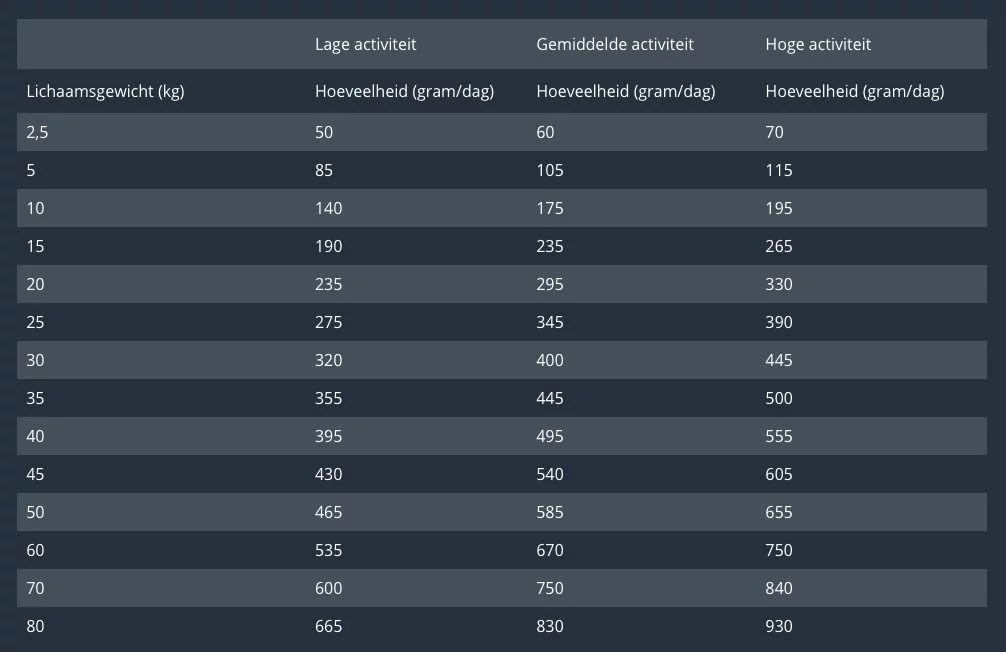Click the Hoge activiteit column header
1006x652 pixels.
pyautogui.click(x=818, y=44)
